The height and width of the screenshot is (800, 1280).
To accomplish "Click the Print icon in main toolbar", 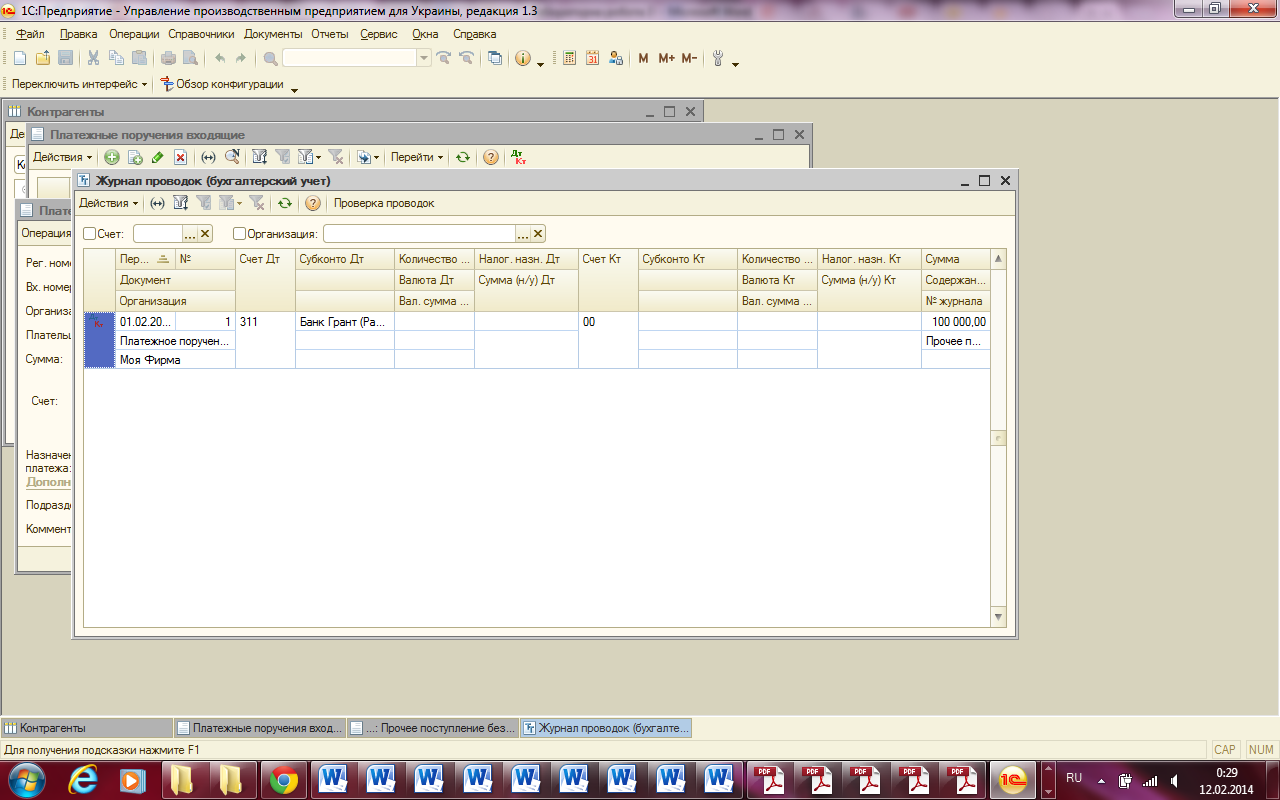I will tap(168, 59).
